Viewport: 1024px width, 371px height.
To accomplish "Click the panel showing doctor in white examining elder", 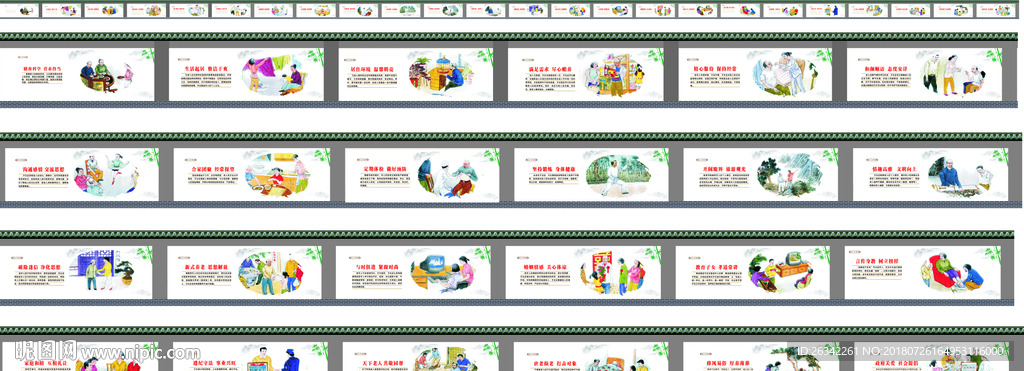I will pos(422,174).
